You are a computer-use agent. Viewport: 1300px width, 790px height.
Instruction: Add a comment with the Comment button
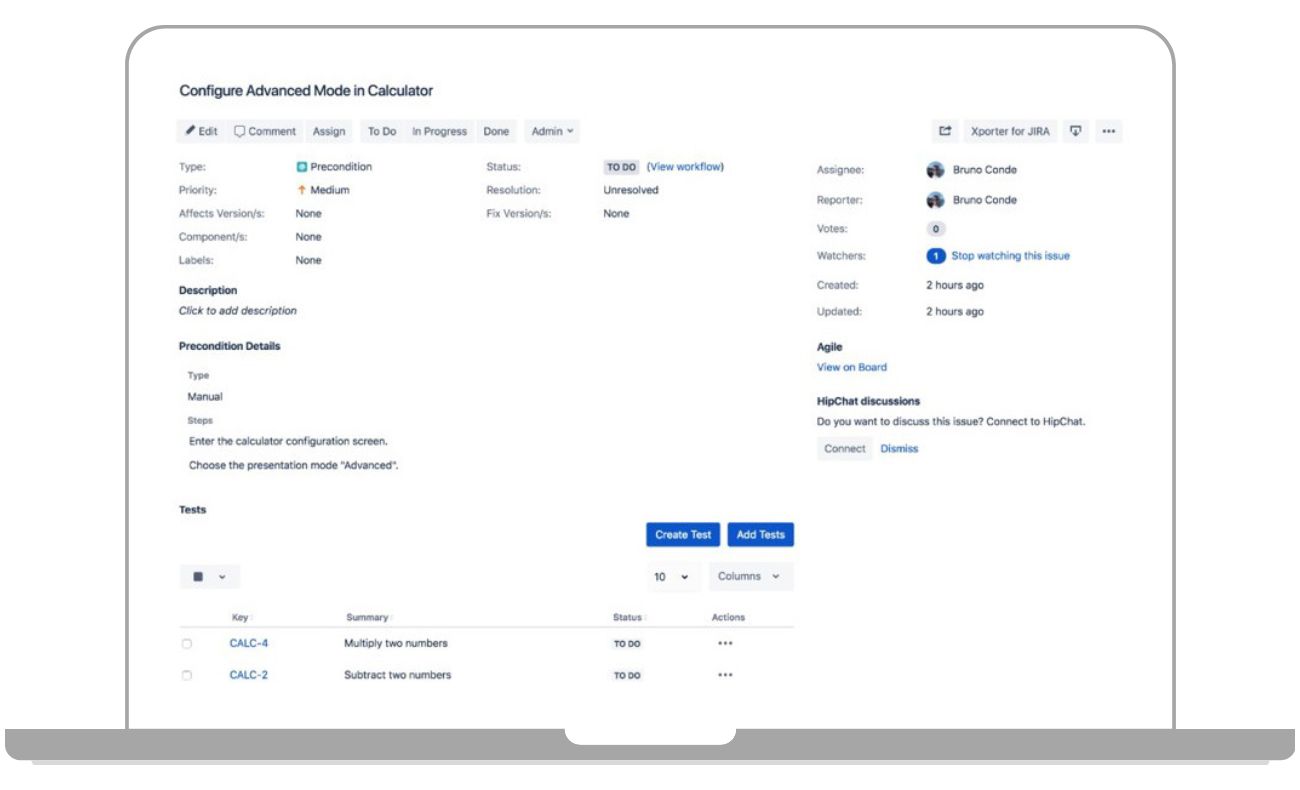click(x=265, y=131)
